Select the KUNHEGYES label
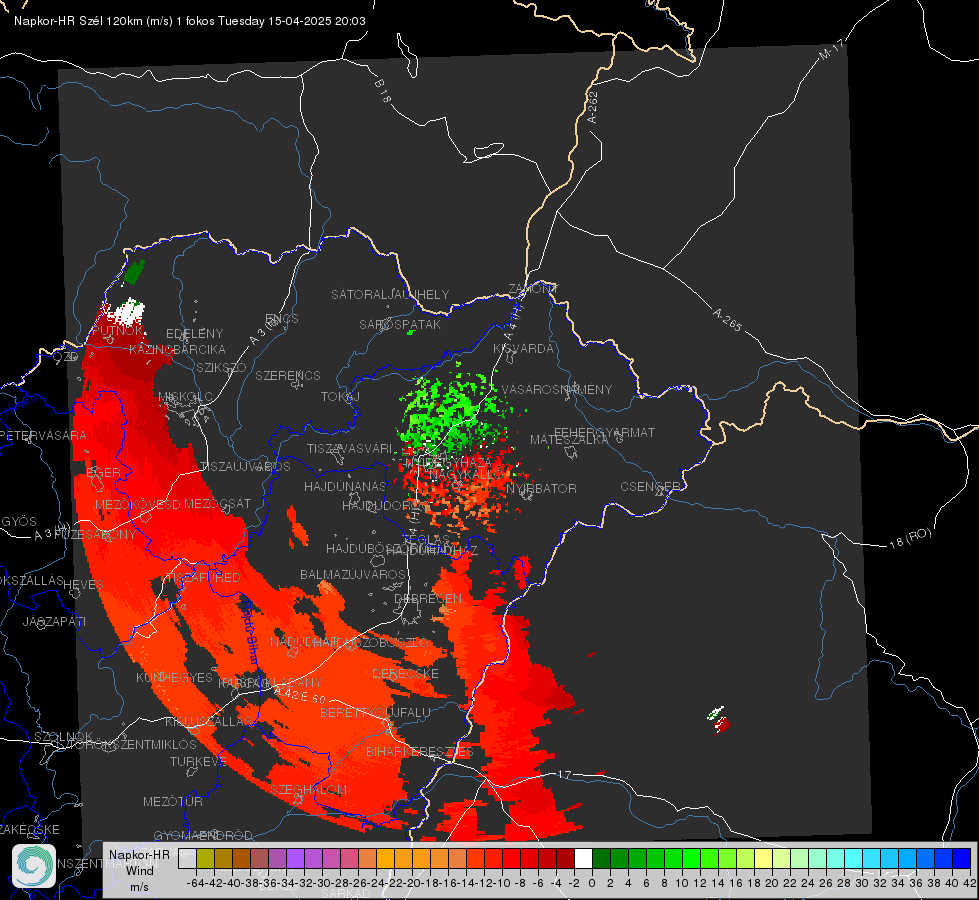This screenshot has height=900, width=979. [174, 678]
